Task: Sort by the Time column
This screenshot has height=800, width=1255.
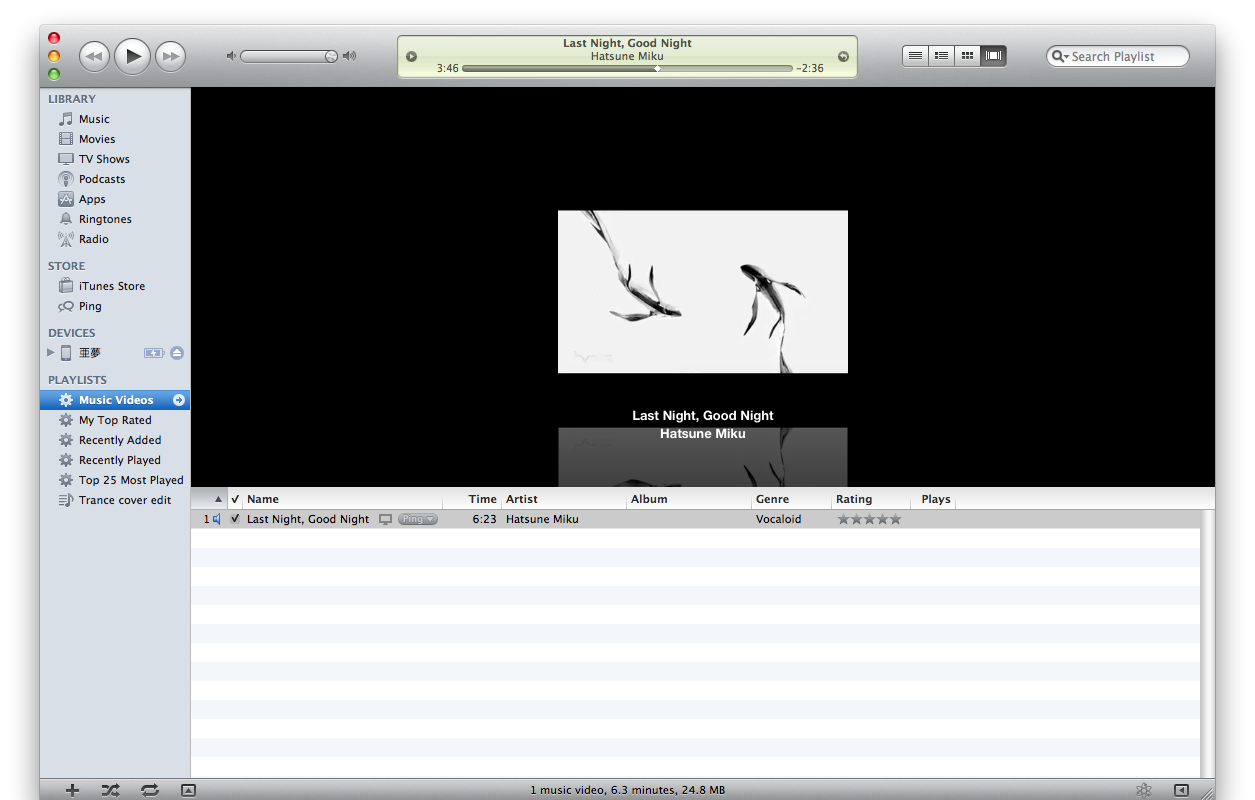Action: point(472,499)
